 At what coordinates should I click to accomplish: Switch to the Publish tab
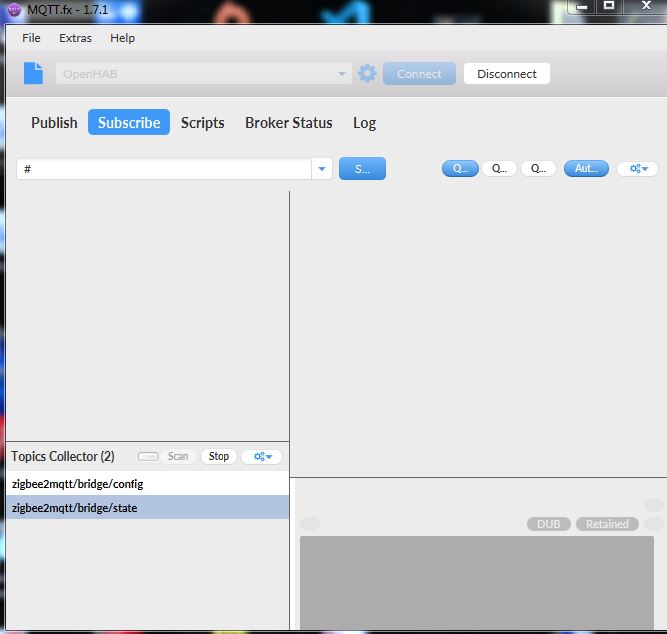tap(54, 123)
